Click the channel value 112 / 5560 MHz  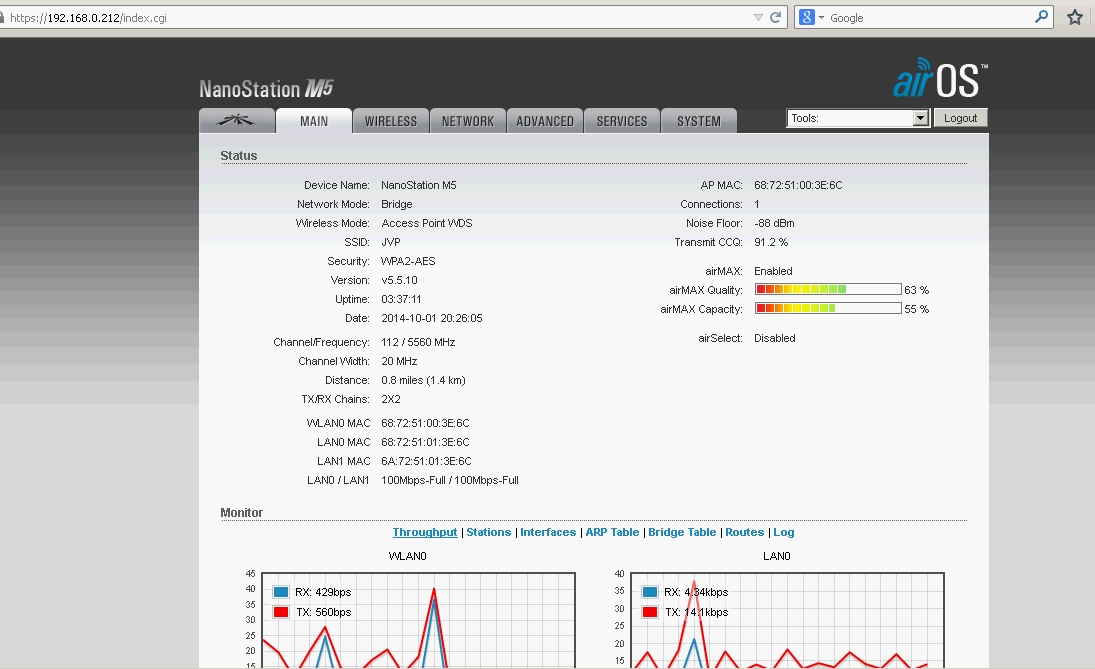(418, 342)
